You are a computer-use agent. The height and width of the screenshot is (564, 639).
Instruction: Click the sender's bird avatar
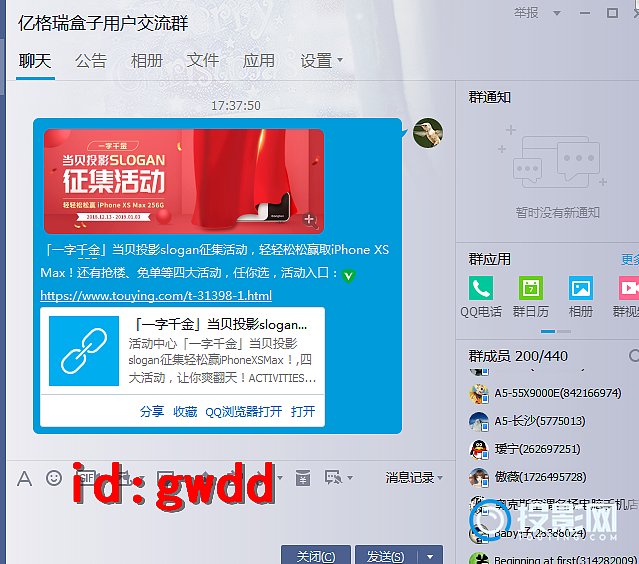tap(428, 133)
